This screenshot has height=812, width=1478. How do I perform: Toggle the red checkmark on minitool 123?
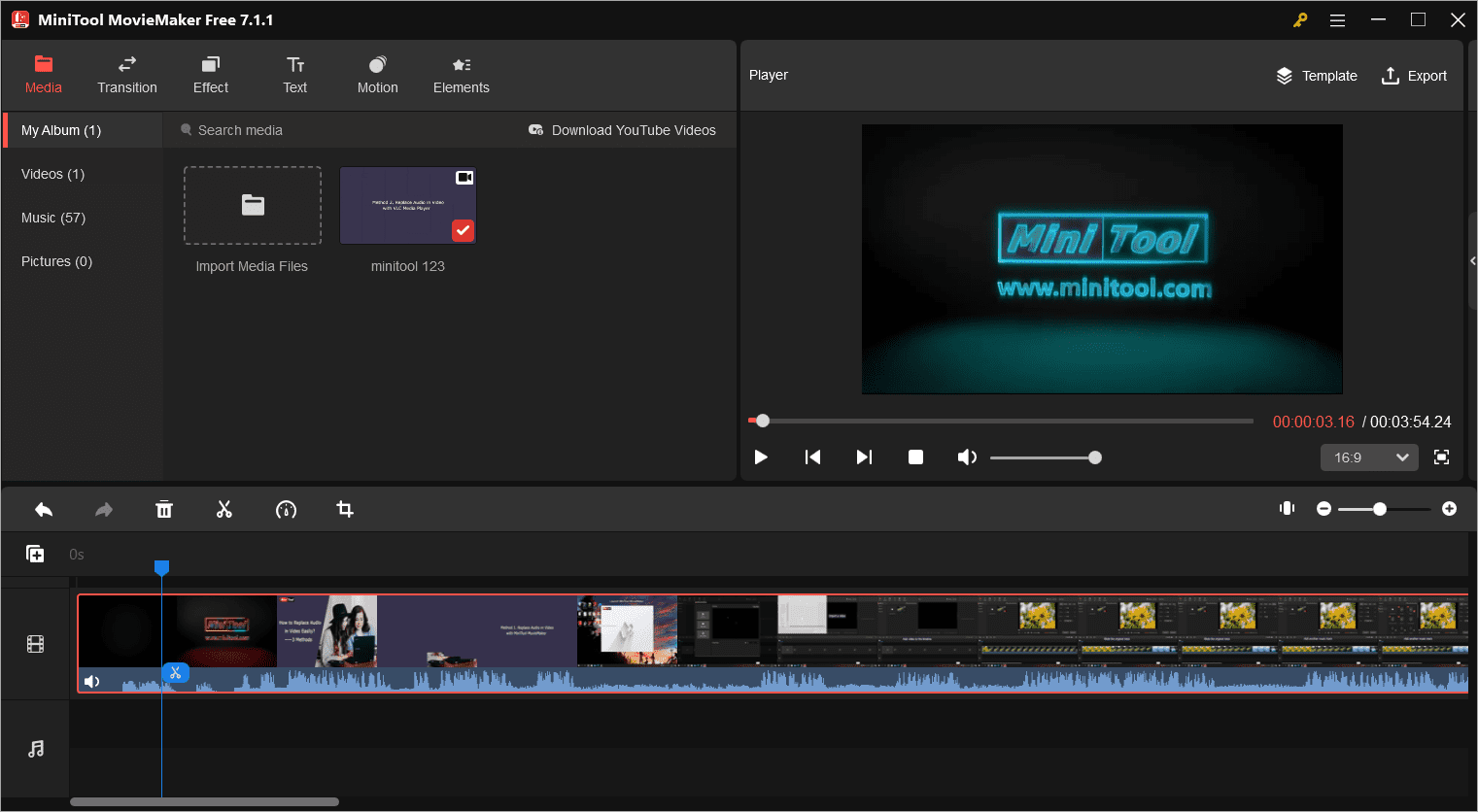pyautogui.click(x=464, y=231)
